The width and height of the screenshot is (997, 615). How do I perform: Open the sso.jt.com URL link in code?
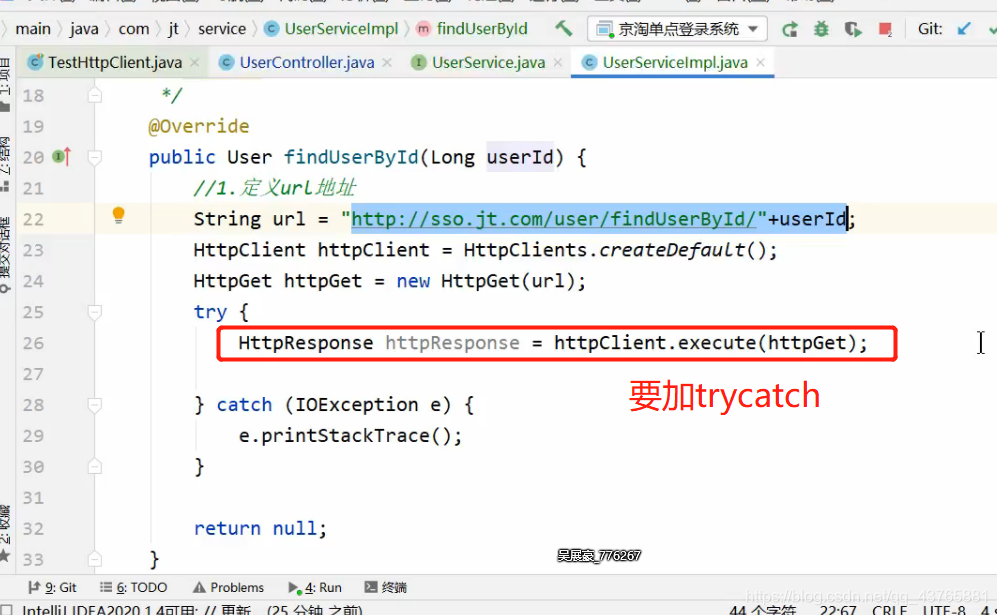(x=554, y=219)
